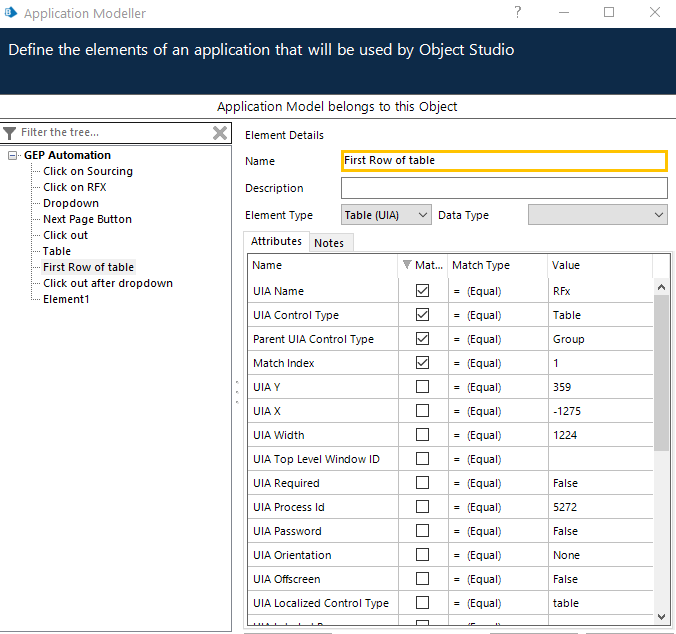Click the Match column filter icon

click(x=406, y=266)
